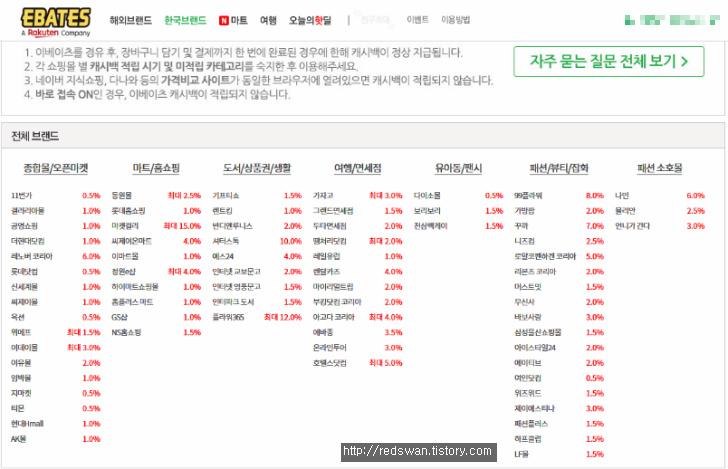The image size is (728, 469).
Task: Open the 롯데홈쇼핑 store link
Action: [129, 211]
